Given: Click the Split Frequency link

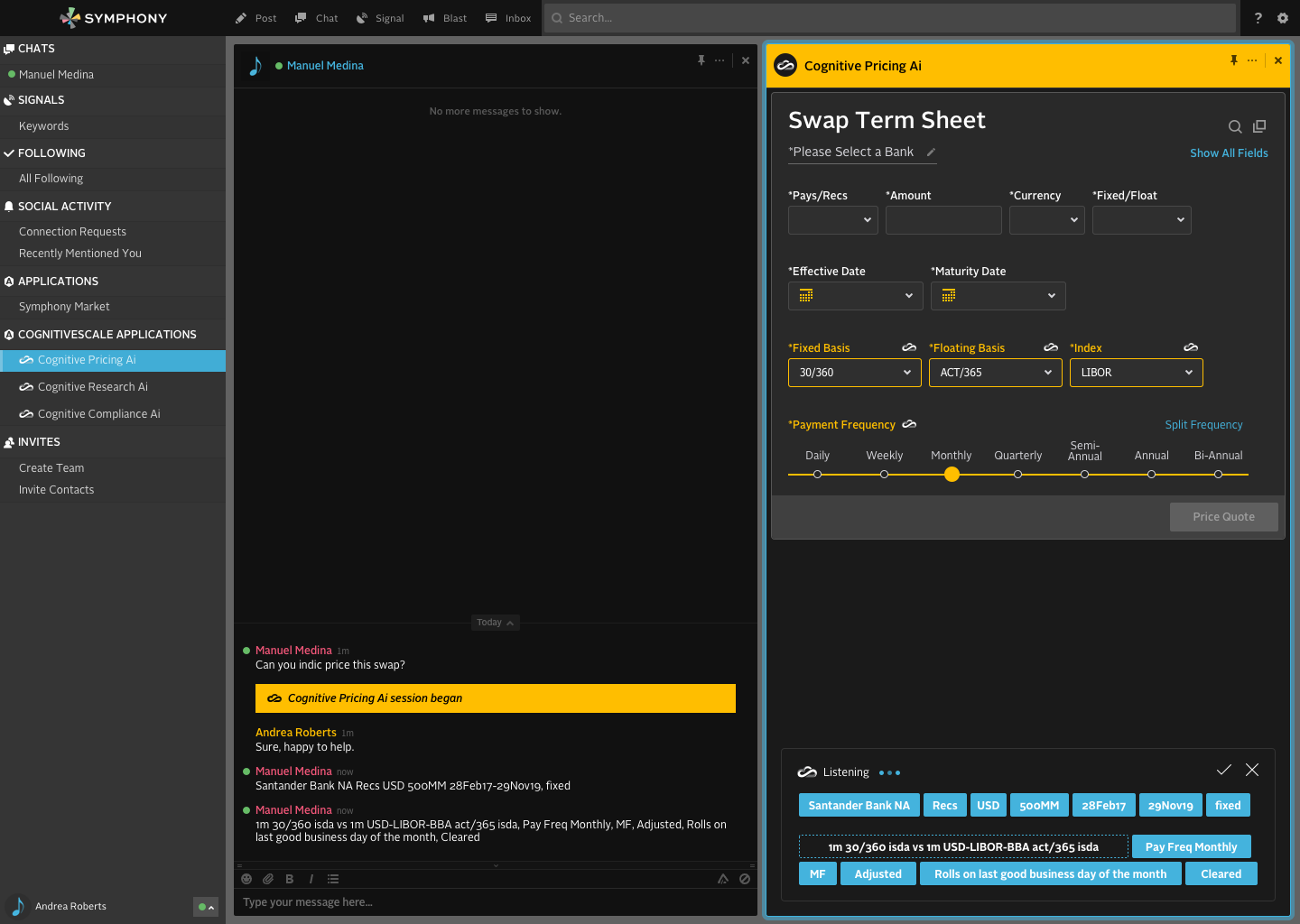Looking at the screenshot, I should point(1203,425).
